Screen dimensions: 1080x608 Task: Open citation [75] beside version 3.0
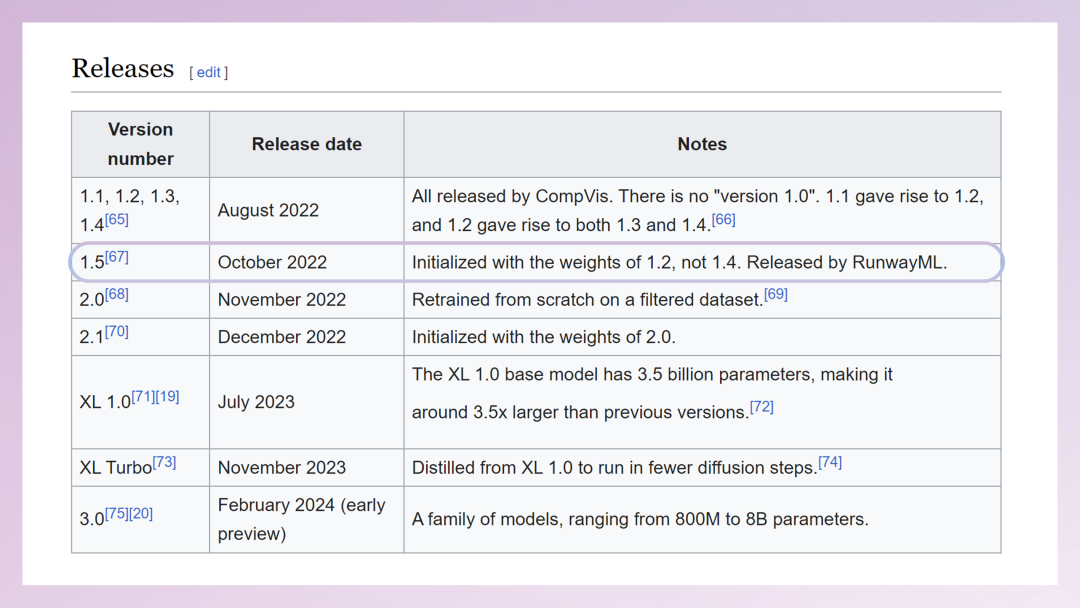(x=116, y=514)
